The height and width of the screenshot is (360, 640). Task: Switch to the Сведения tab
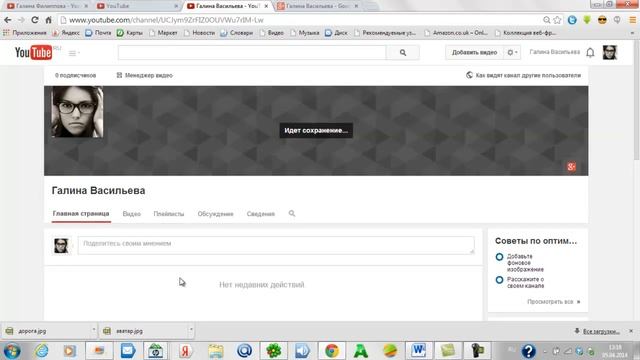(260, 214)
